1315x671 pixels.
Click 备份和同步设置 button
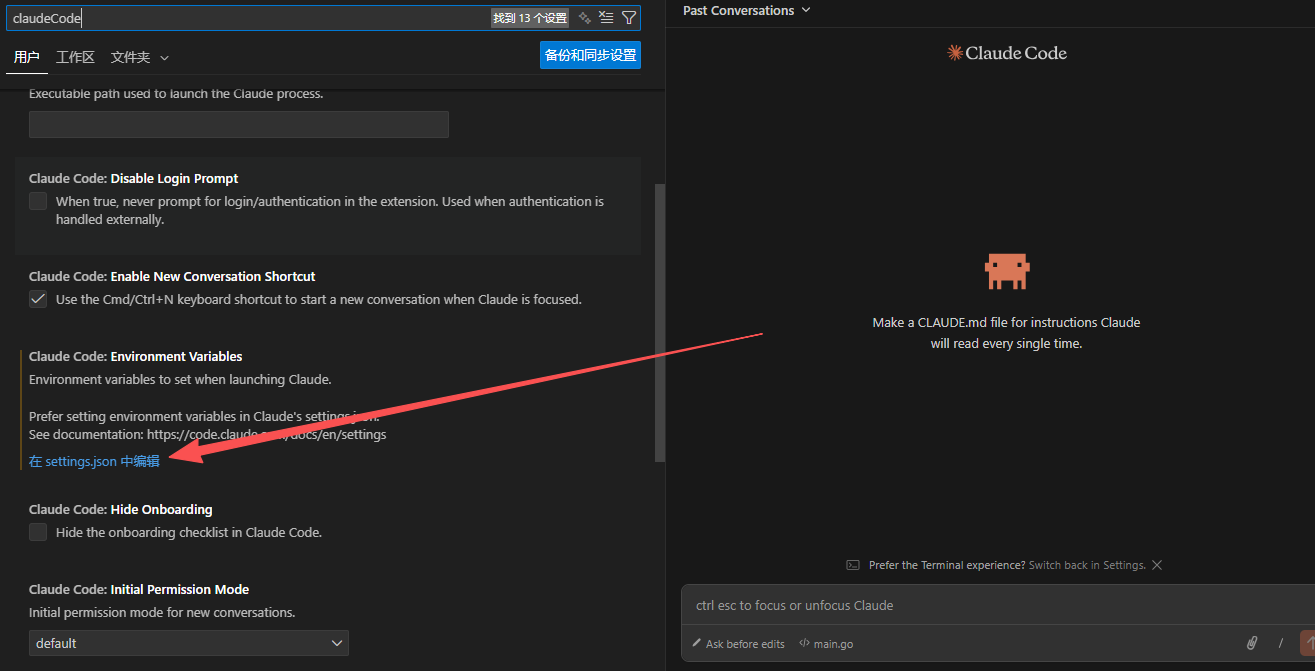tap(590, 55)
